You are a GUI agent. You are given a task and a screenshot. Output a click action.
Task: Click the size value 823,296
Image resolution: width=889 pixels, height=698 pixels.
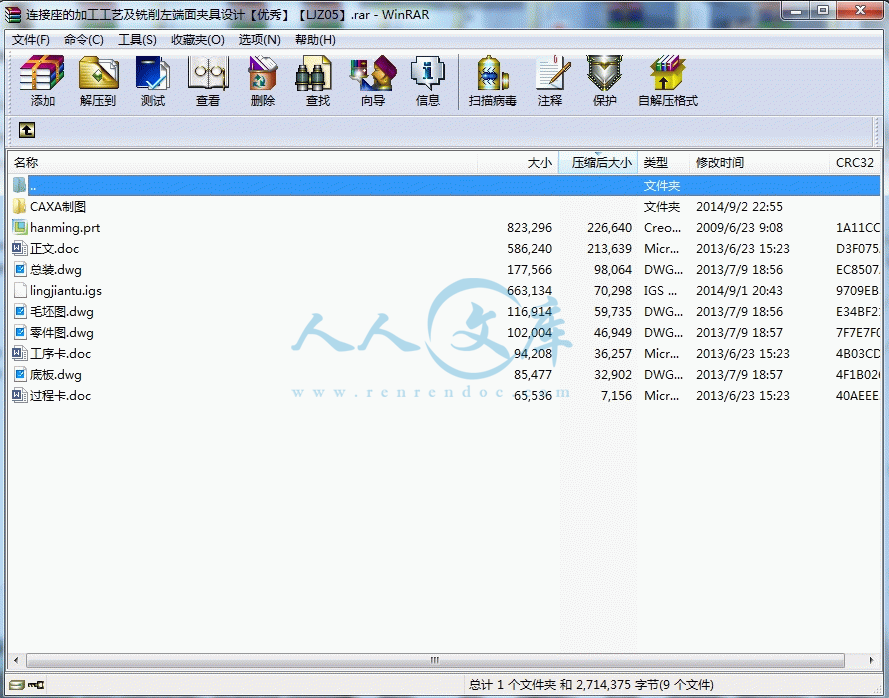[530, 227]
